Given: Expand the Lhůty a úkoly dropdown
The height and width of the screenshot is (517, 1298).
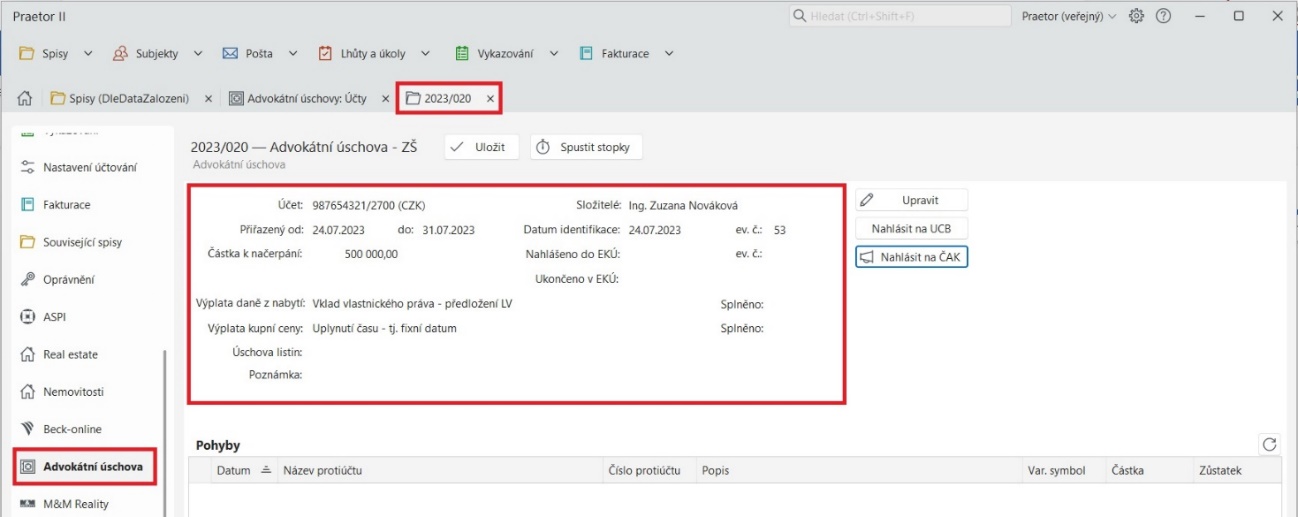Looking at the screenshot, I should point(425,54).
